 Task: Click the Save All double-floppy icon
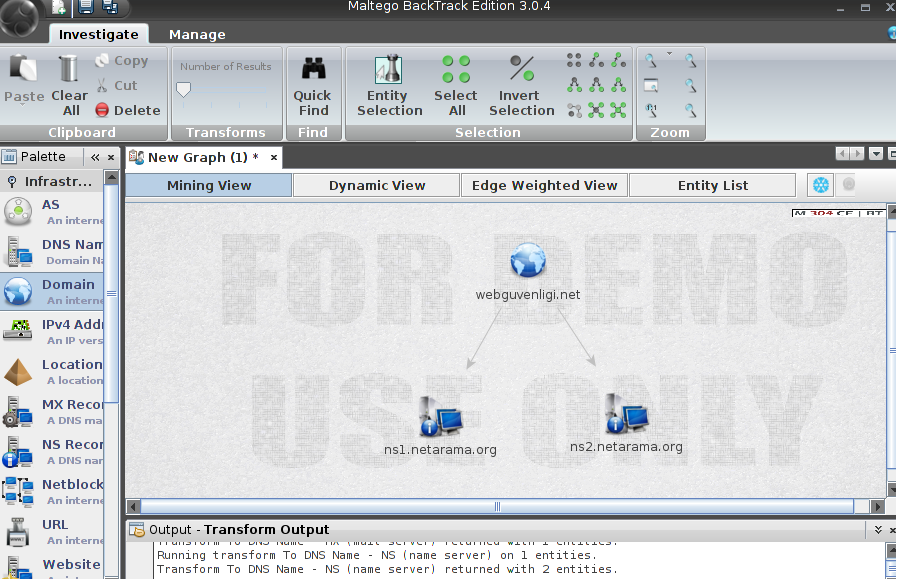click(110, 7)
